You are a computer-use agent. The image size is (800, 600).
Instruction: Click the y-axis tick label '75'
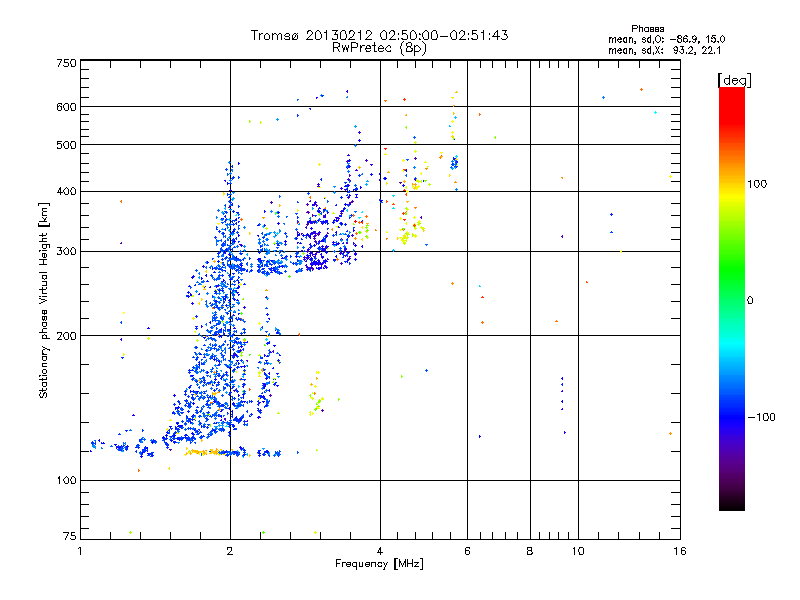coord(70,536)
